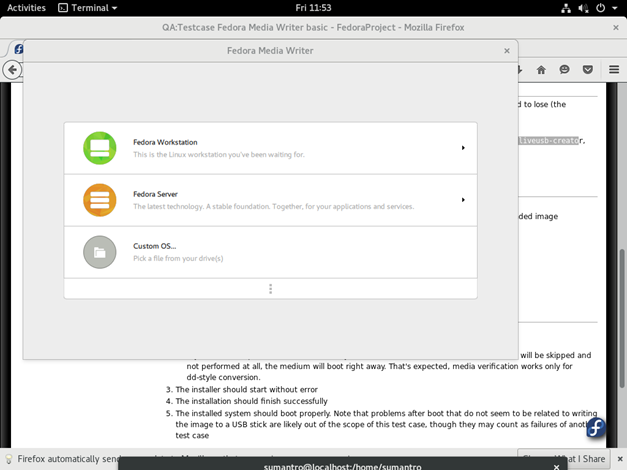Click the Fedora Server description text

(274, 207)
